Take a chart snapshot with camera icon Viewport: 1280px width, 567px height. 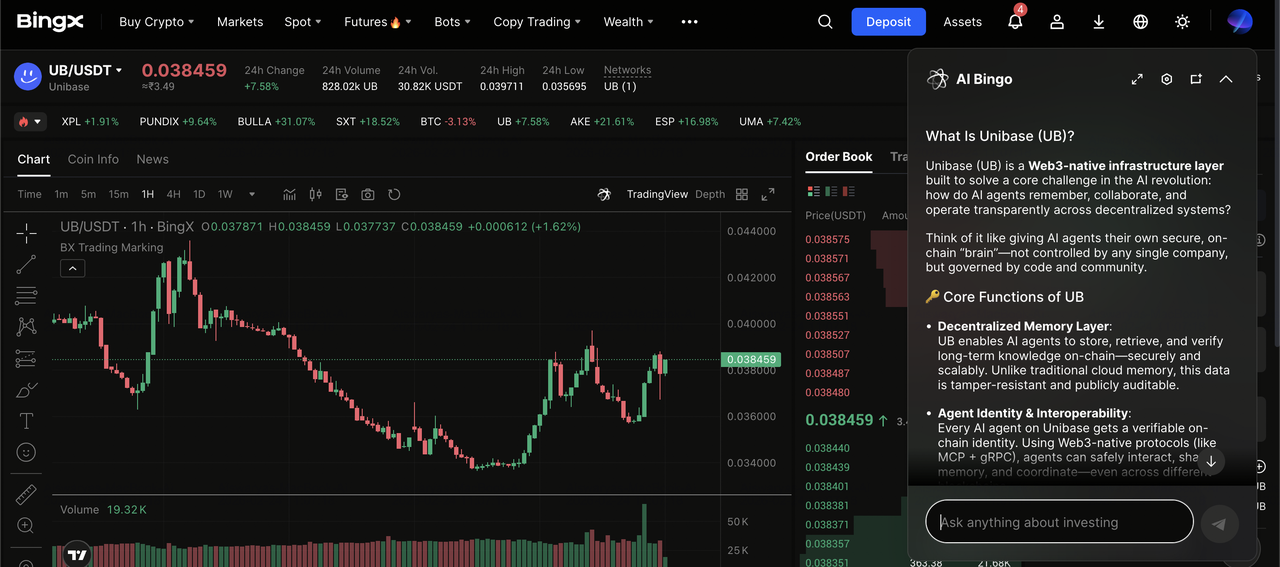pyautogui.click(x=368, y=194)
